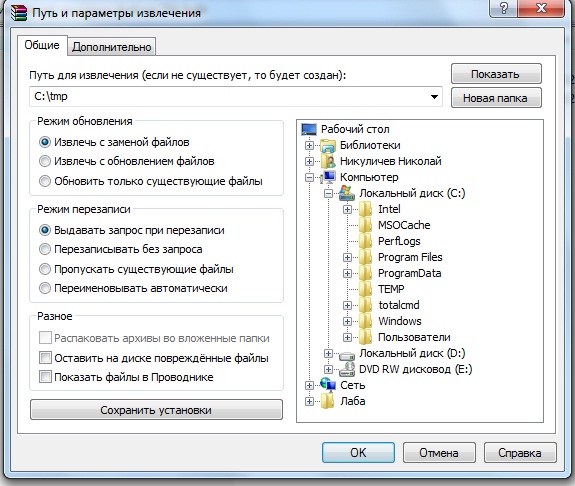Image resolution: width=575 pixels, height=486 pixels.
Task: Open the extraction path dropdown arrow
Action: [434, 97]
